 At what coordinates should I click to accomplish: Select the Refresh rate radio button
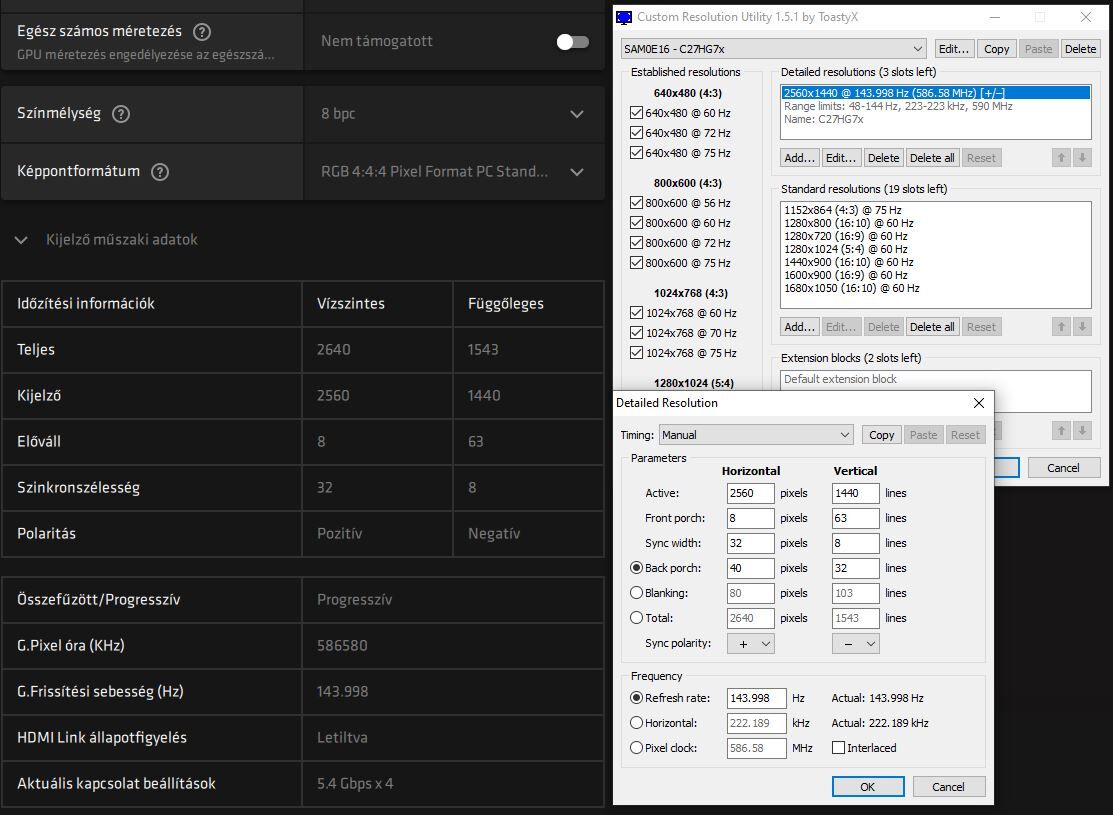tap(637, 698)
